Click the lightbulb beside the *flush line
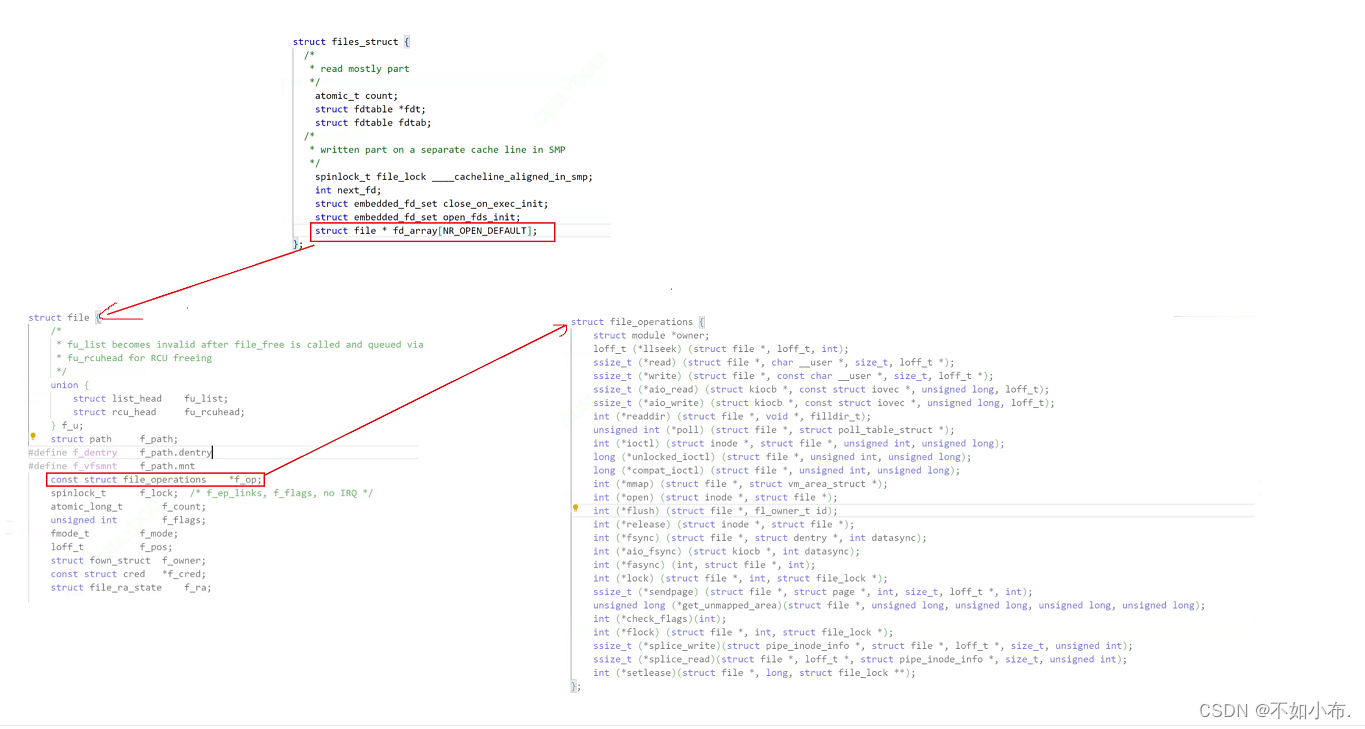 click(x=575, y=508)
